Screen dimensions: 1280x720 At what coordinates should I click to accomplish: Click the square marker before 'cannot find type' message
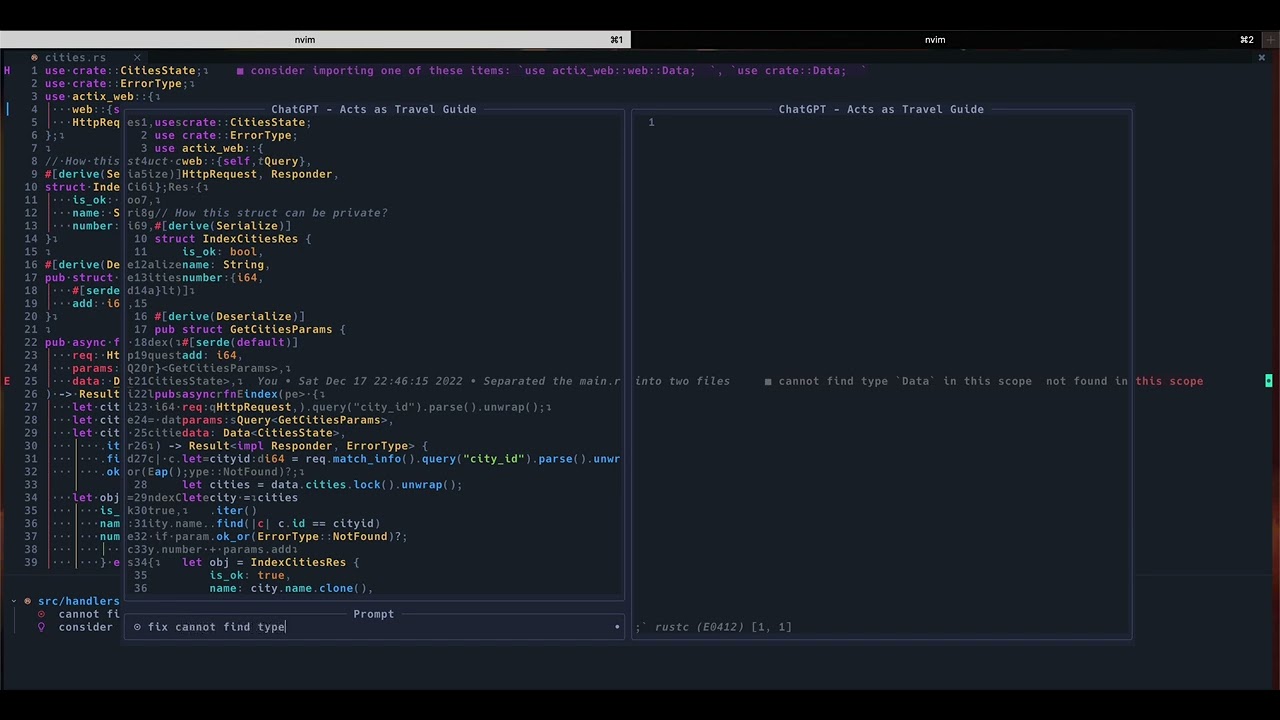[768, 381]
